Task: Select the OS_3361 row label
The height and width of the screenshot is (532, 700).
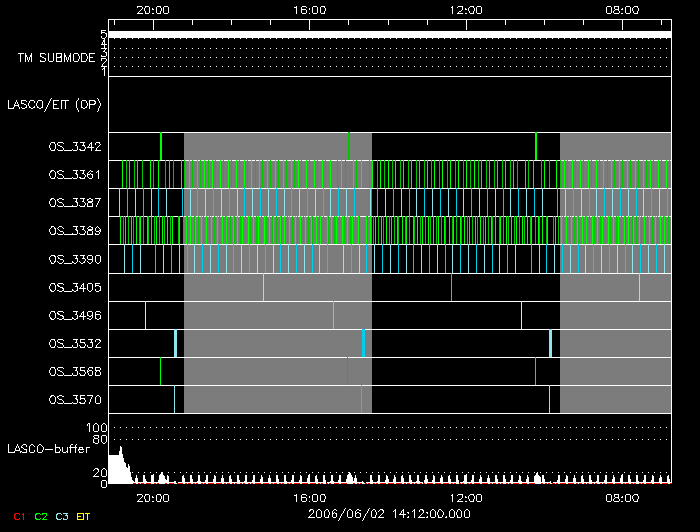Action: coord(75,175)
